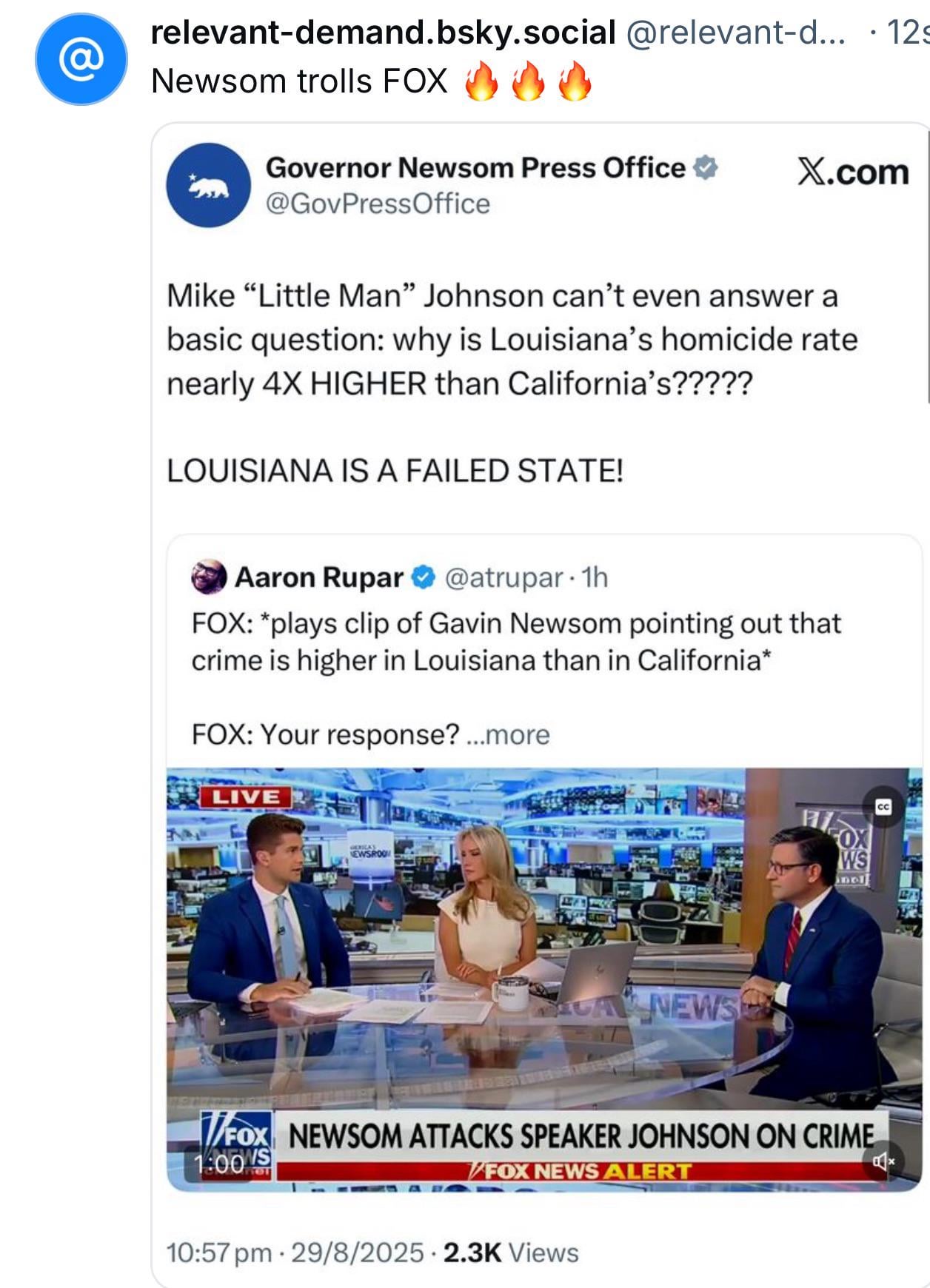The image size is (930, 1288).
Task: Click Aaron Rupar's profile picture
Action: coord(209,577)
